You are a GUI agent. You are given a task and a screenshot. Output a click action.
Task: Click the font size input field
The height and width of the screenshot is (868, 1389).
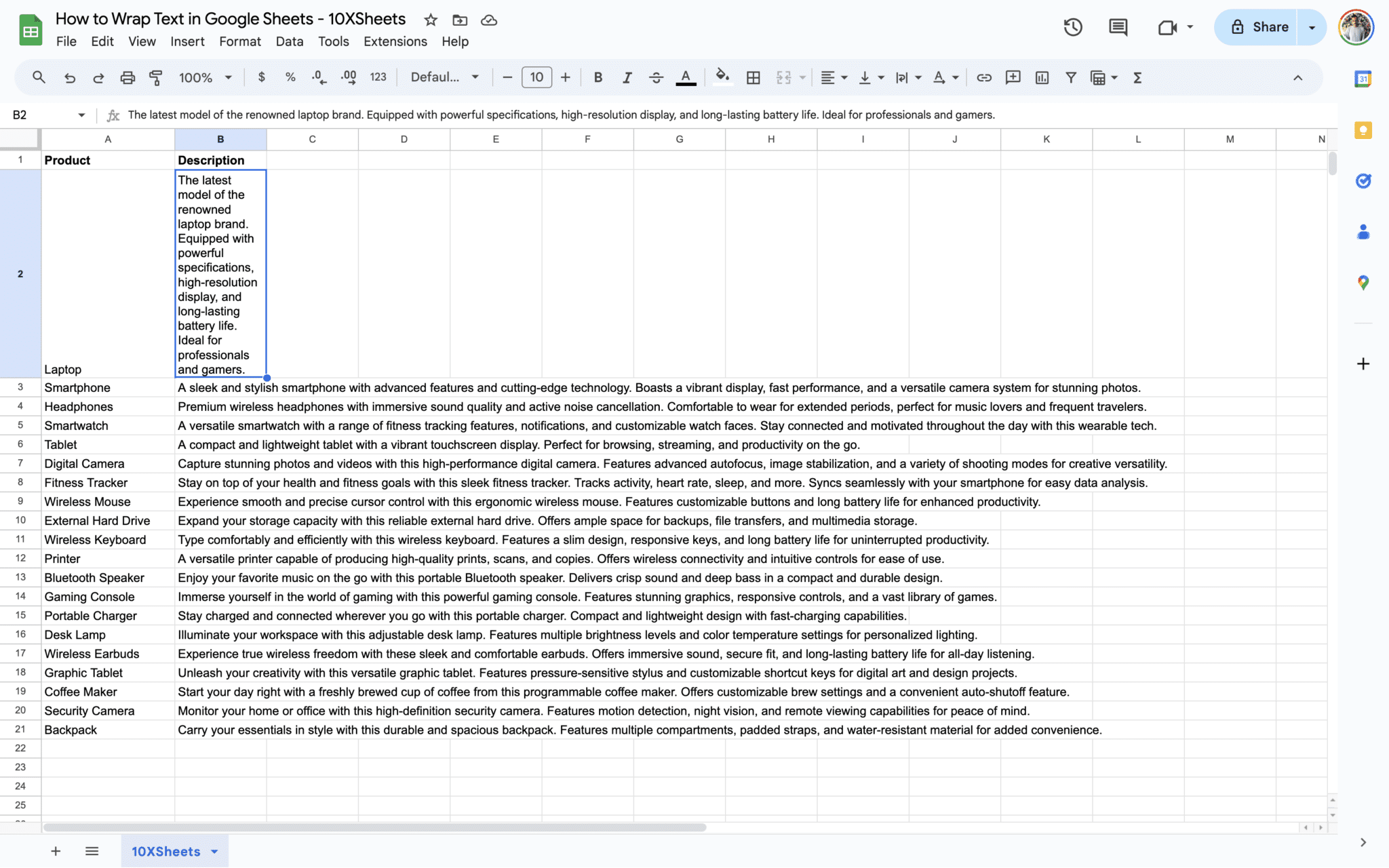tap(536, 77)
